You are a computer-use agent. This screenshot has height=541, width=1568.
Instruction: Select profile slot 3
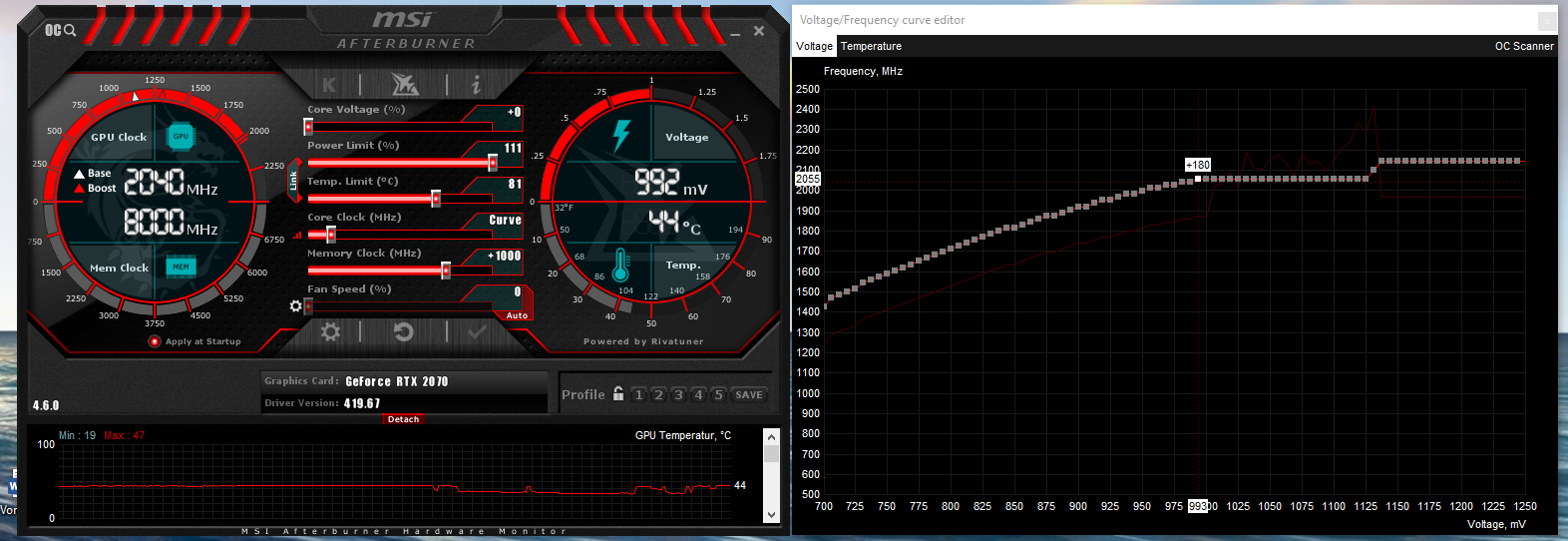pyautogui.click(x=678, y=395)
